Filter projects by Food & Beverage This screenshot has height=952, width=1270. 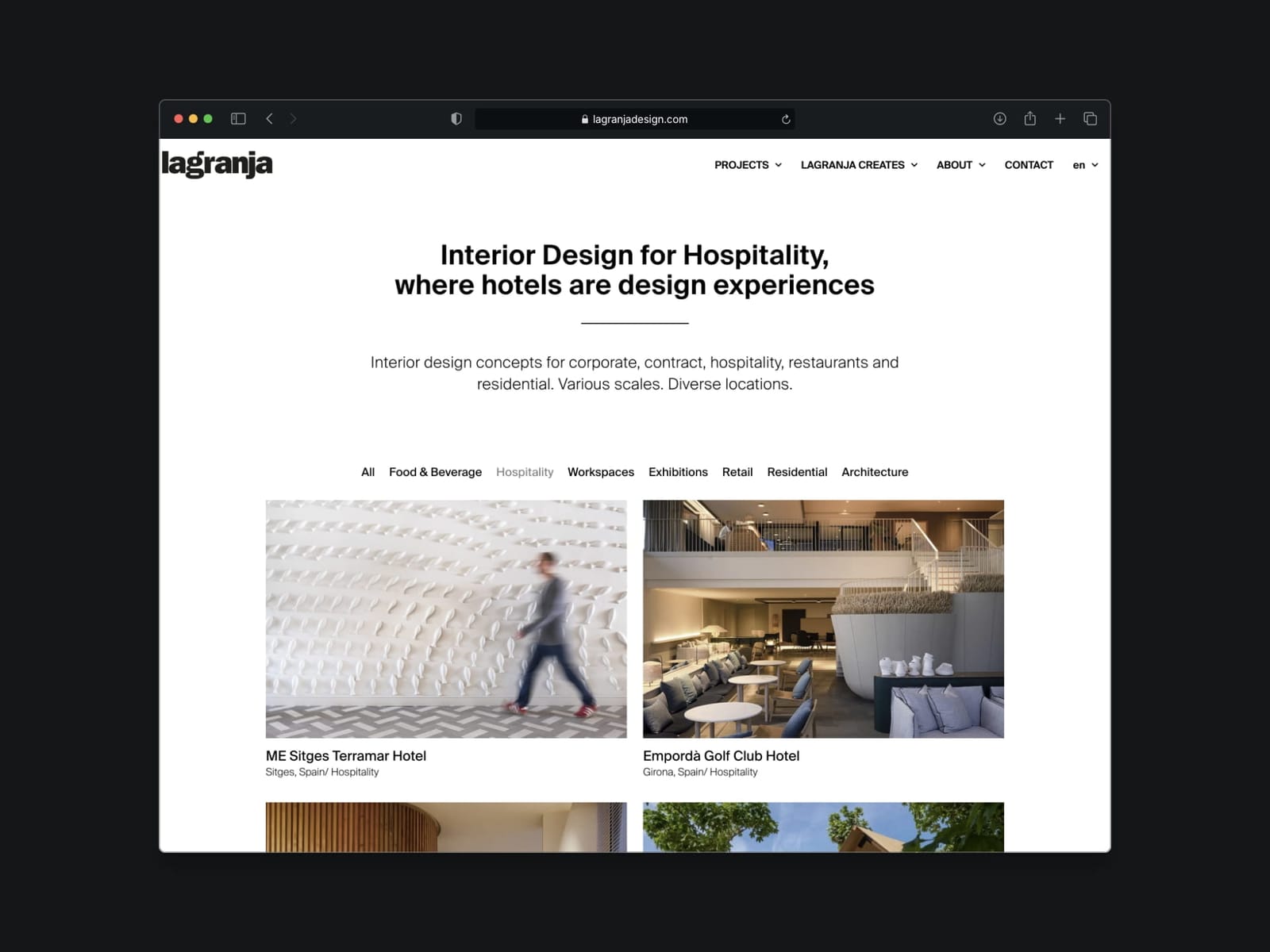click(435, 472)
